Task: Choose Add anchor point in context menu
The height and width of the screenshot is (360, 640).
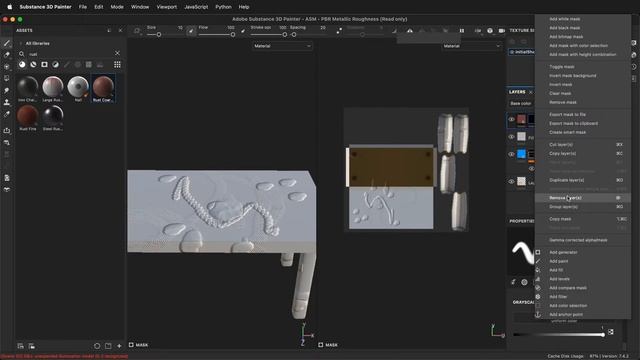Action: [x=583, y=315]
